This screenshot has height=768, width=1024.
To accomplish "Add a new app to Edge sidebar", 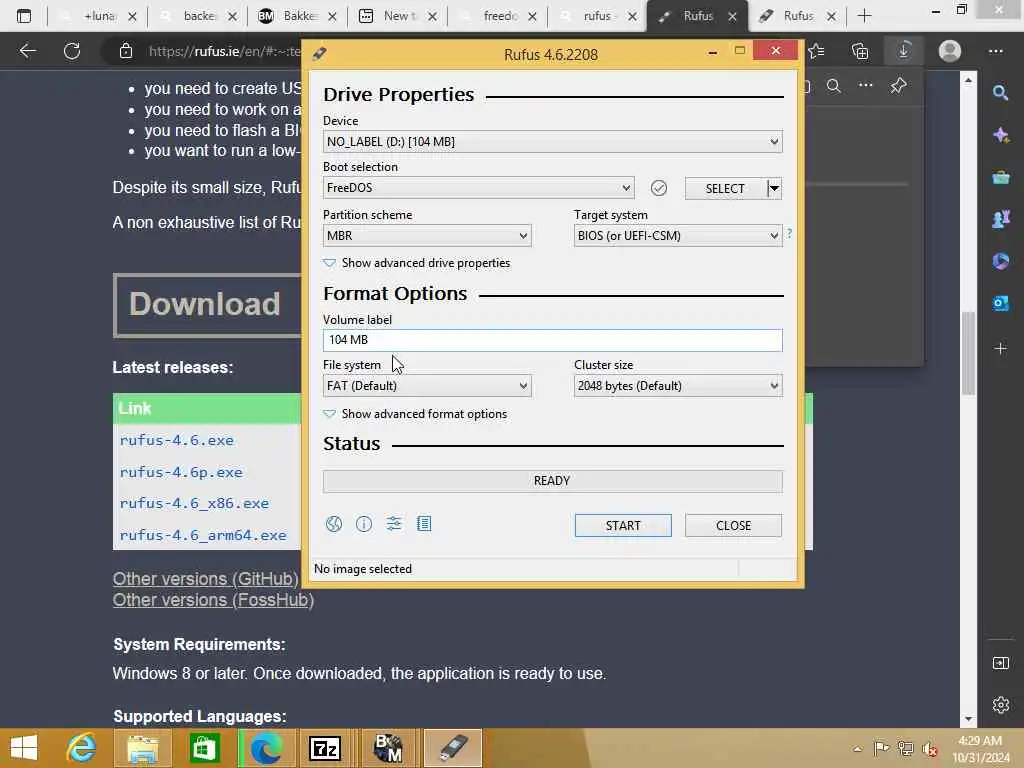I will [x=1000, y=349].
